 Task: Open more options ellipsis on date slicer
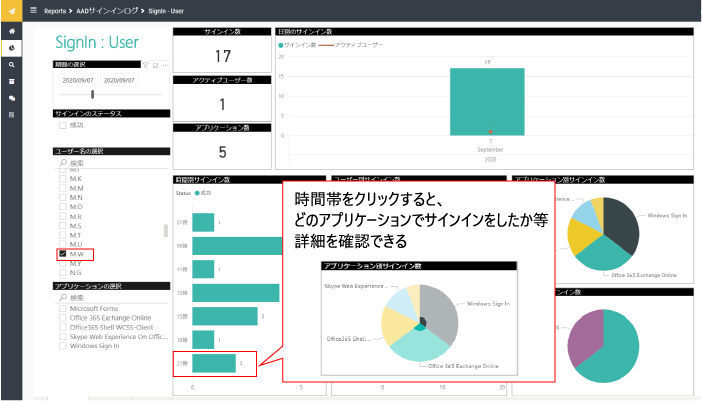pyautogui.click(x=164, y=65)
